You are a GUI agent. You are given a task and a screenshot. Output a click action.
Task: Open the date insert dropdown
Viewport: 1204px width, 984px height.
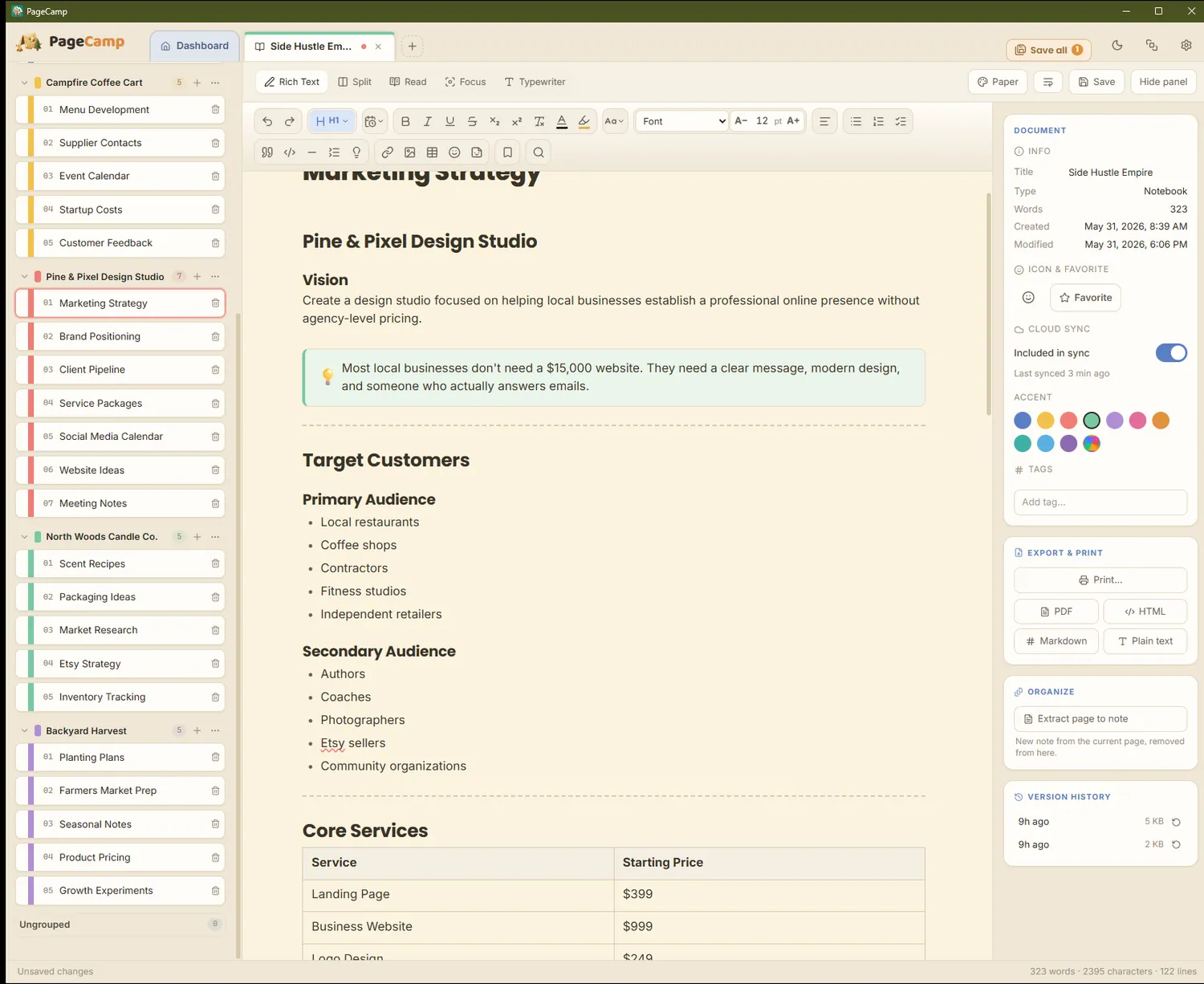click(374, 121)
